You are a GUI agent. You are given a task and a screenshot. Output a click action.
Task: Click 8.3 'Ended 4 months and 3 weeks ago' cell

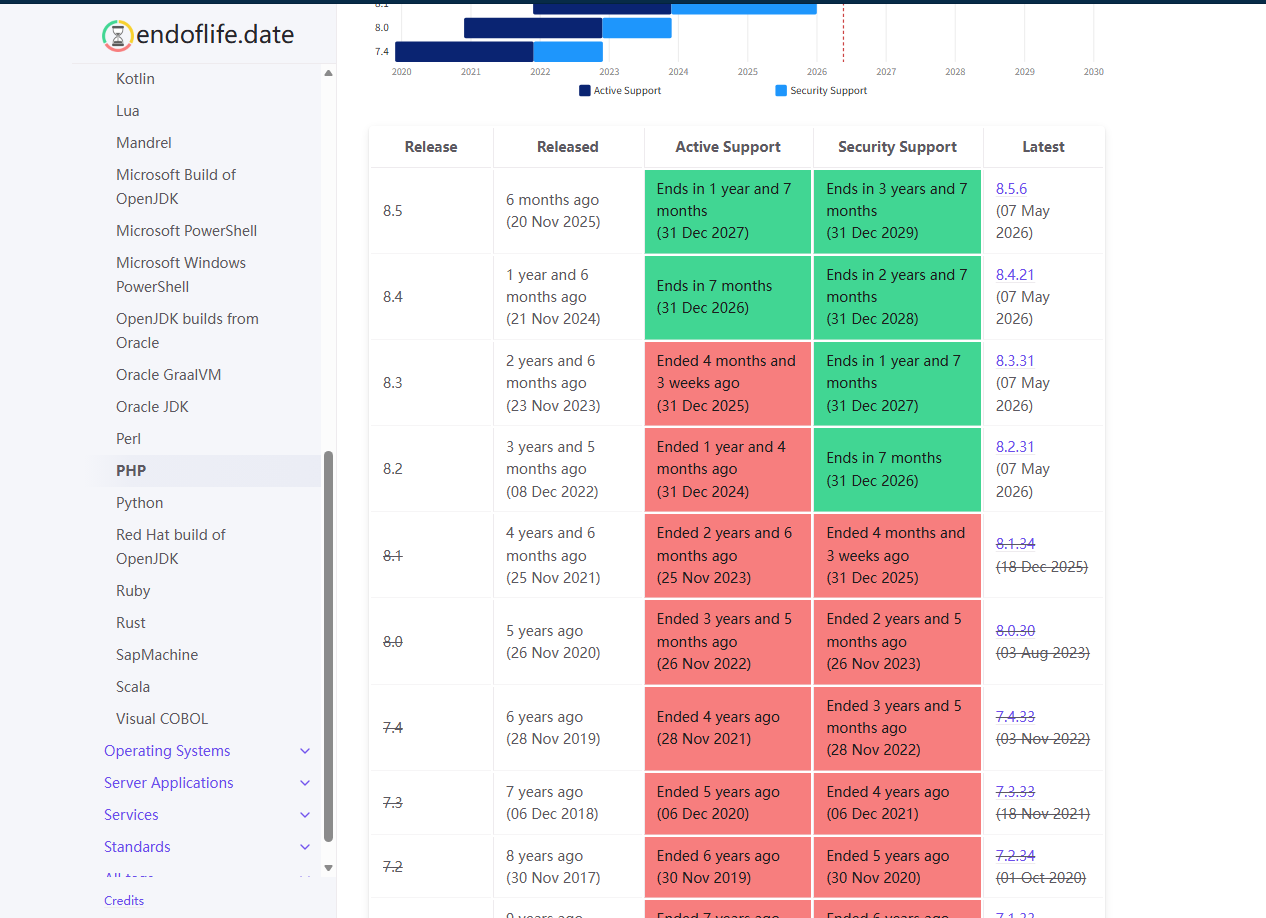728,383
